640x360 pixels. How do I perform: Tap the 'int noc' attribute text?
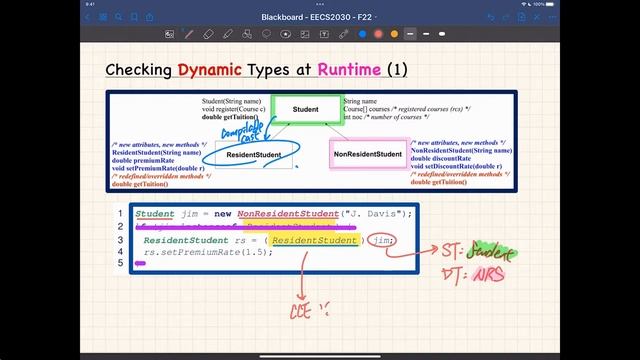pos(353,117)
